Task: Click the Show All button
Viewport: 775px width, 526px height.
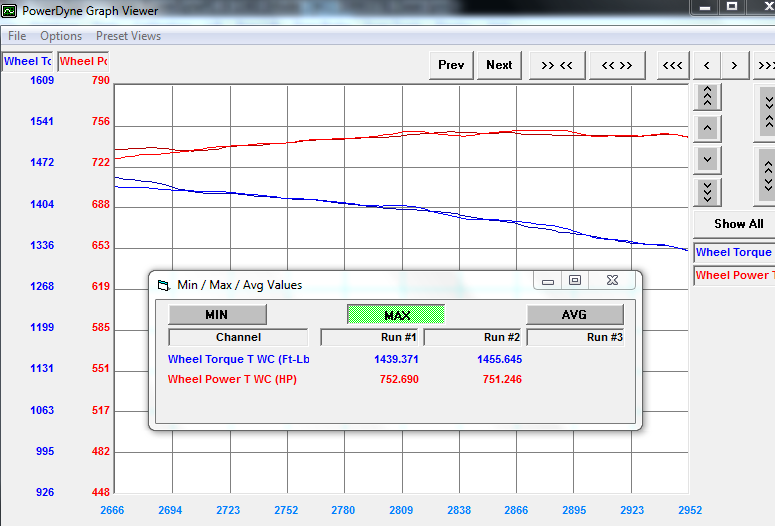Action: [x=737, y=224]
